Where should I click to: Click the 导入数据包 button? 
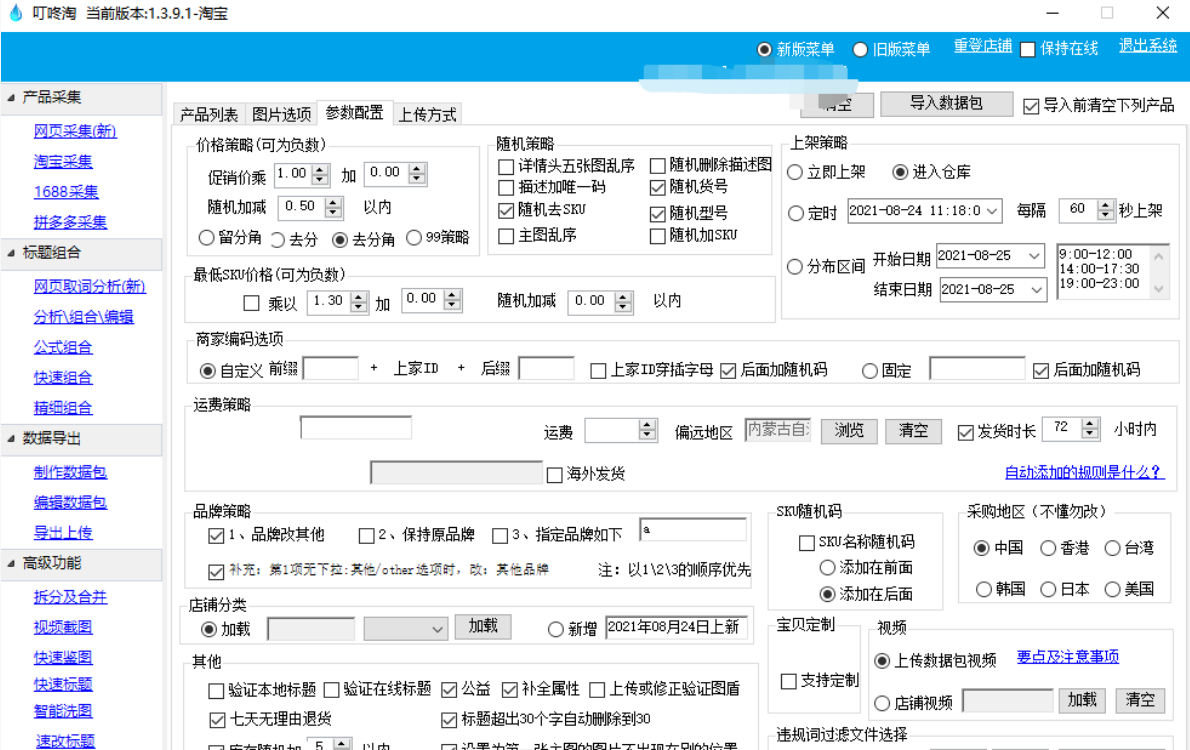946,104
